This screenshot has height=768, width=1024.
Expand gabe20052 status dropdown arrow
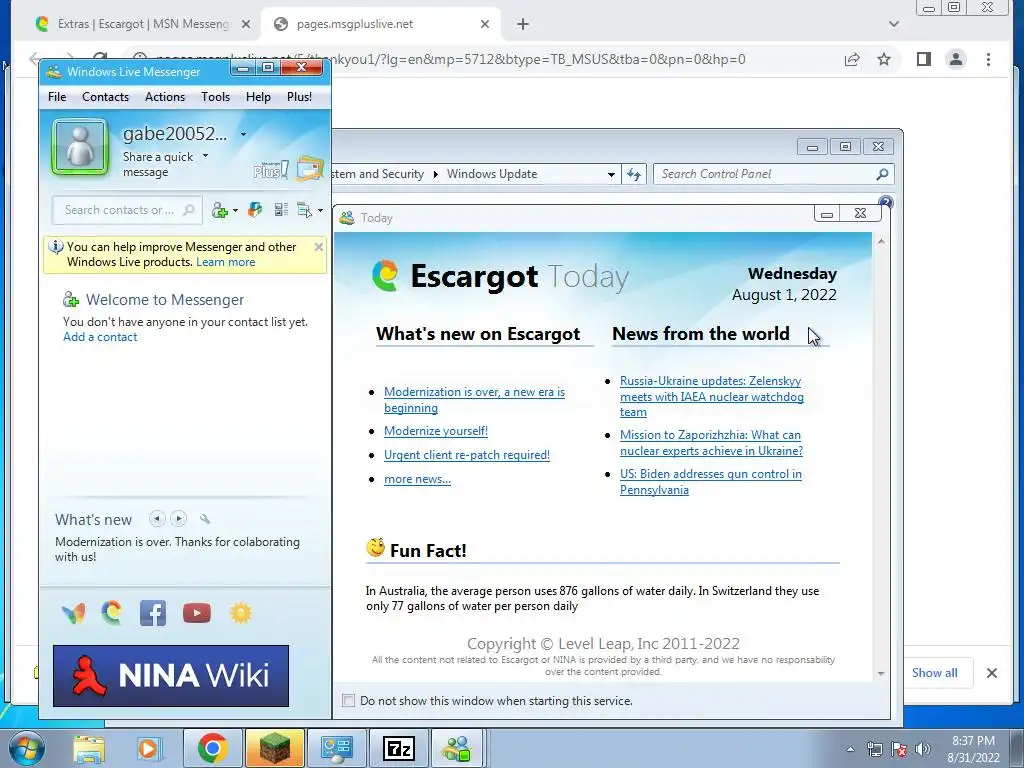coord(243,135)
